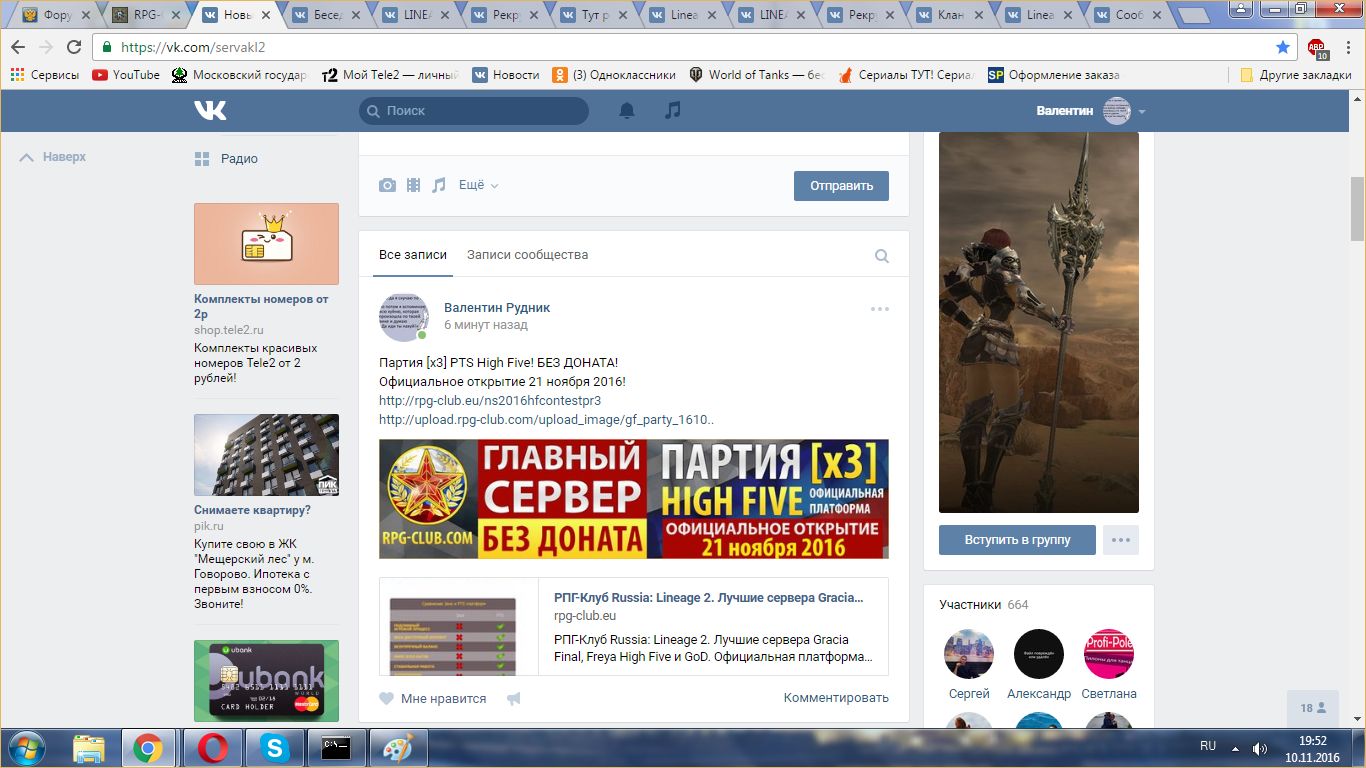Open group actions three-dot button
1366x768 pixels.
(x=1120, y=540)
